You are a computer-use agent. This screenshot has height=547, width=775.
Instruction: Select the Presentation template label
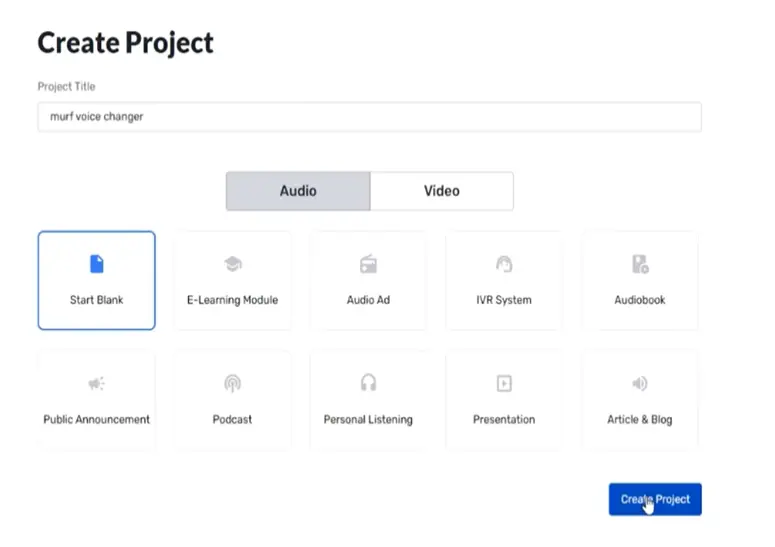[x=504, y=420]
